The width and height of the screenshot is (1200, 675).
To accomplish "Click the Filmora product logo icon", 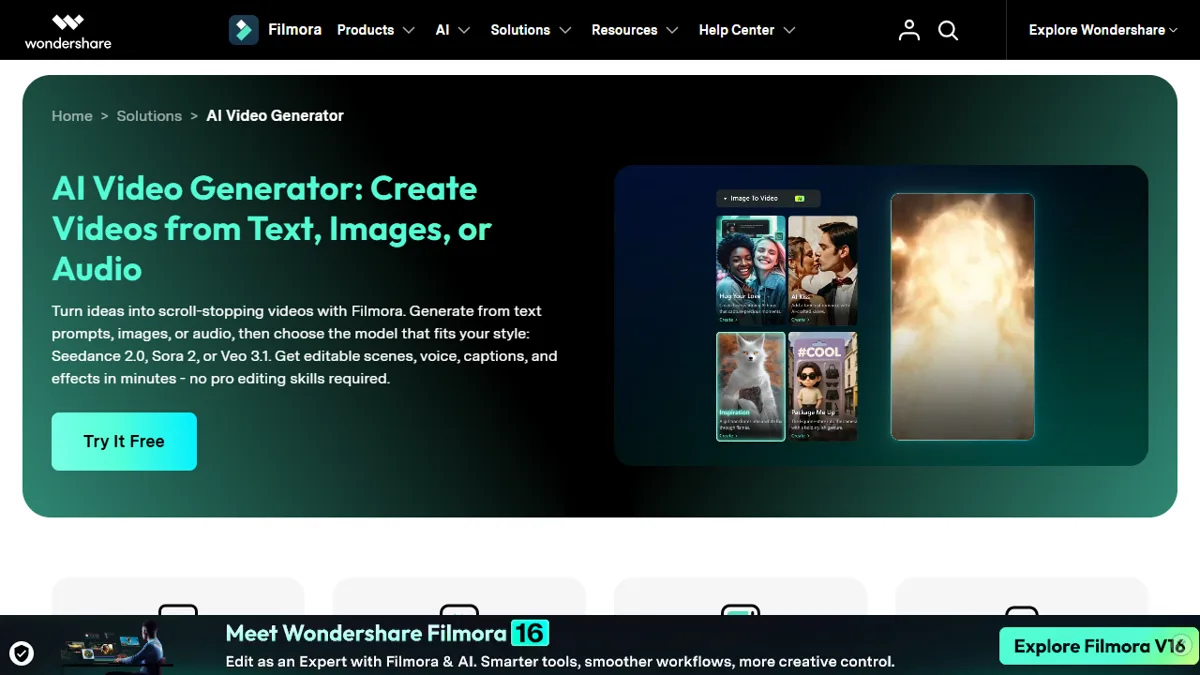I will 244,30.
